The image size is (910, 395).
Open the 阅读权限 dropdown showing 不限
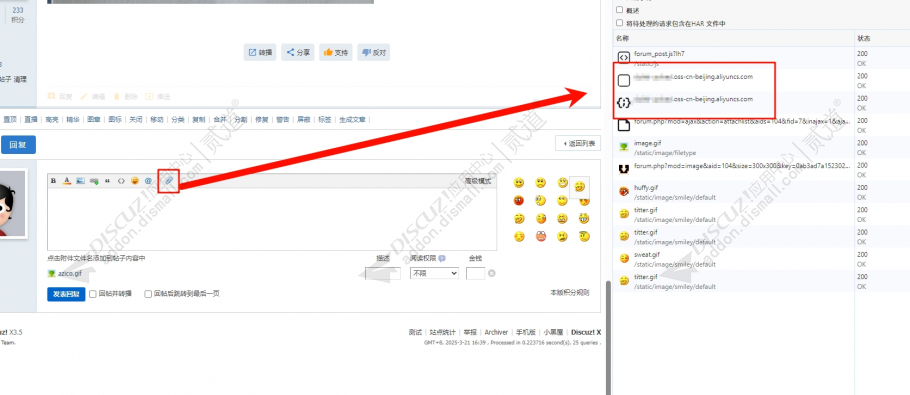click(x=434, y=273)
